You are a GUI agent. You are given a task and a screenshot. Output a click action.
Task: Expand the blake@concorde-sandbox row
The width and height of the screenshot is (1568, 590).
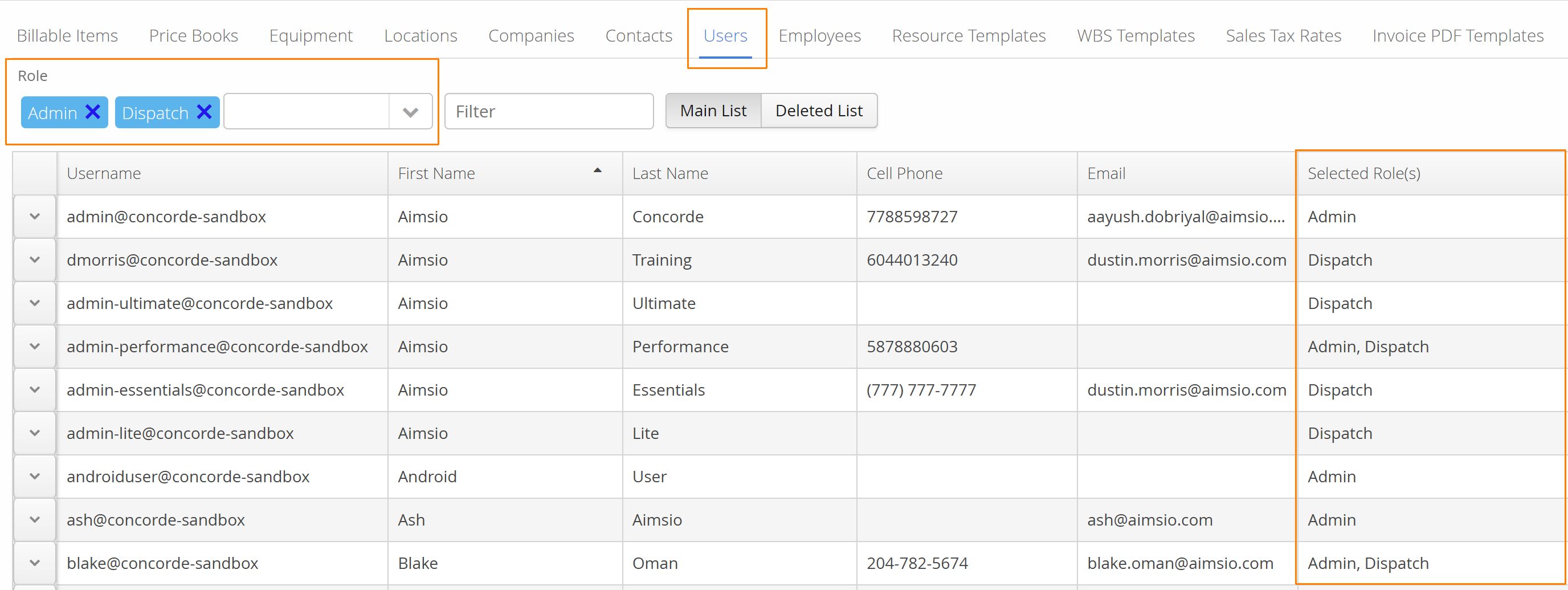point(35,563)
